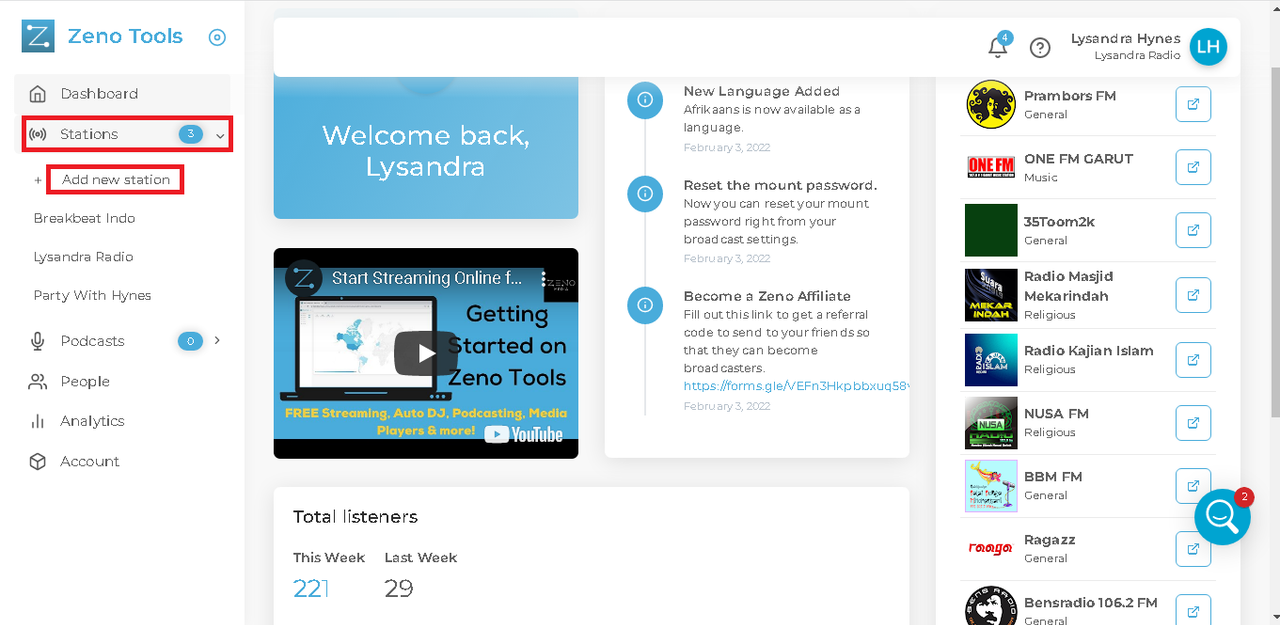The height and width of the screenshot is (625, 1280).
Task: Click Add new station link
Action: coord(116,180)
